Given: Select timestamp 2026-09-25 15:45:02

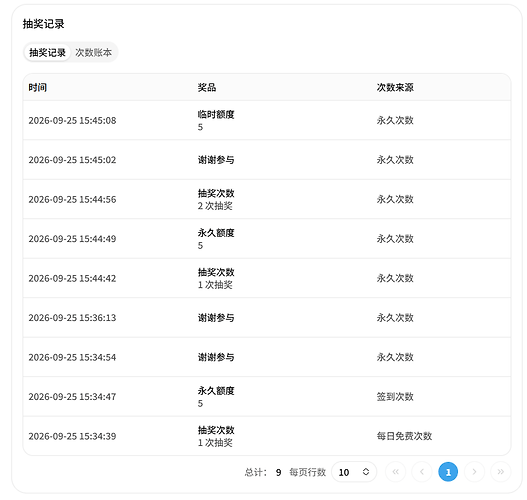Looking at the screenshot, I should coord(72,160).
